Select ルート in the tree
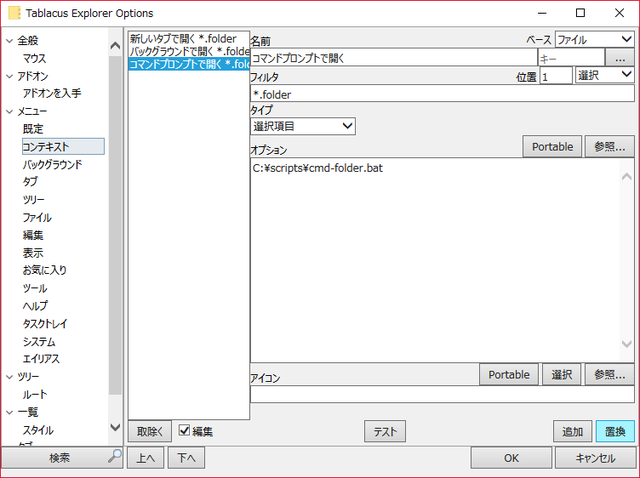Viewport: 640px width, 478px height. [x=35, y=394]
